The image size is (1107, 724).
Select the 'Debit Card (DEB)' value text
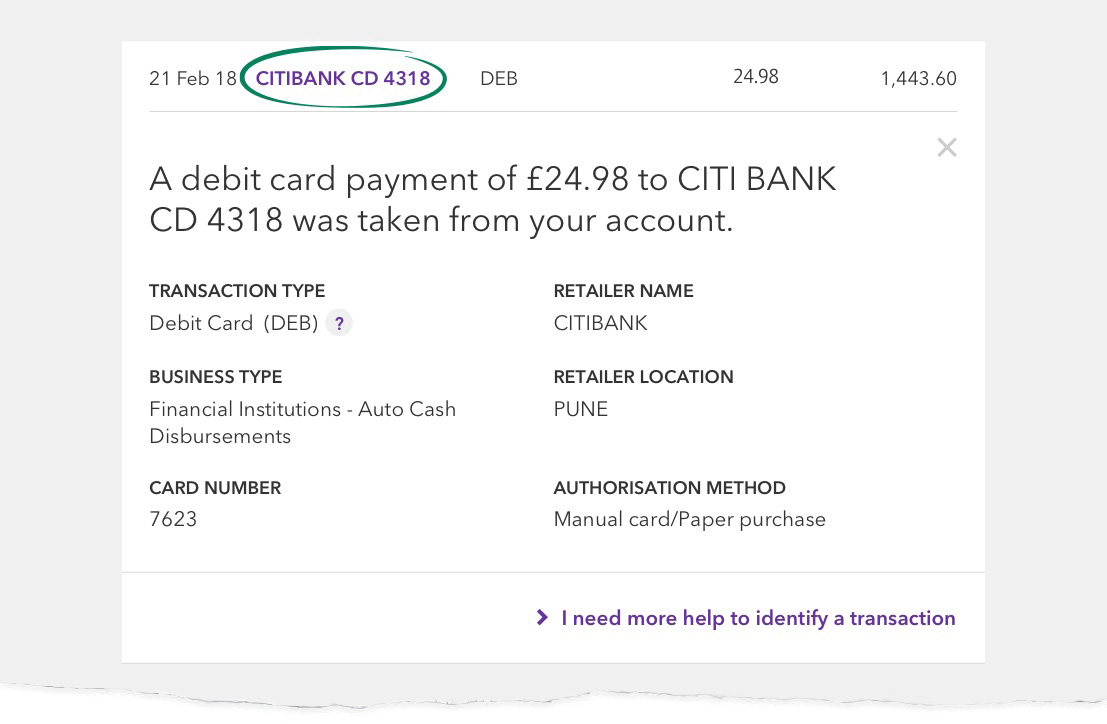pyautogui.click(x=234, y=323)
